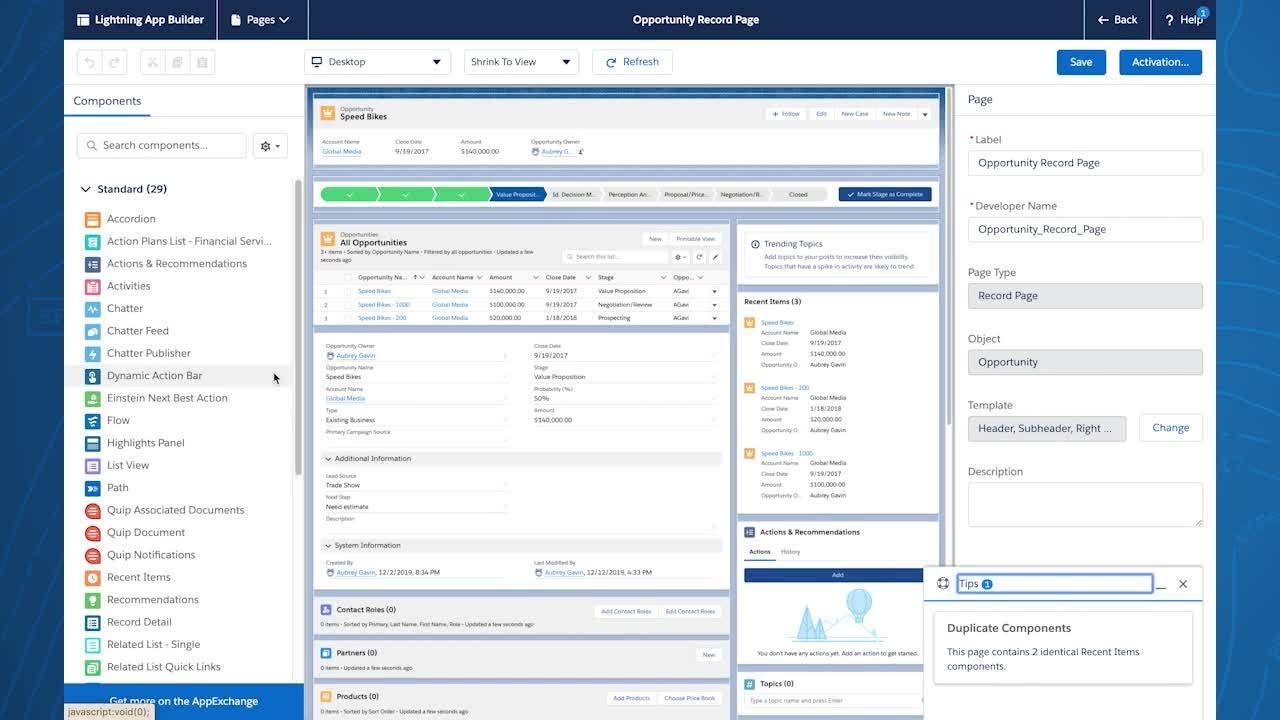1280x720 pixels.
Task: Click the Duplicate Components tip card
Action: click(1063, 647)
